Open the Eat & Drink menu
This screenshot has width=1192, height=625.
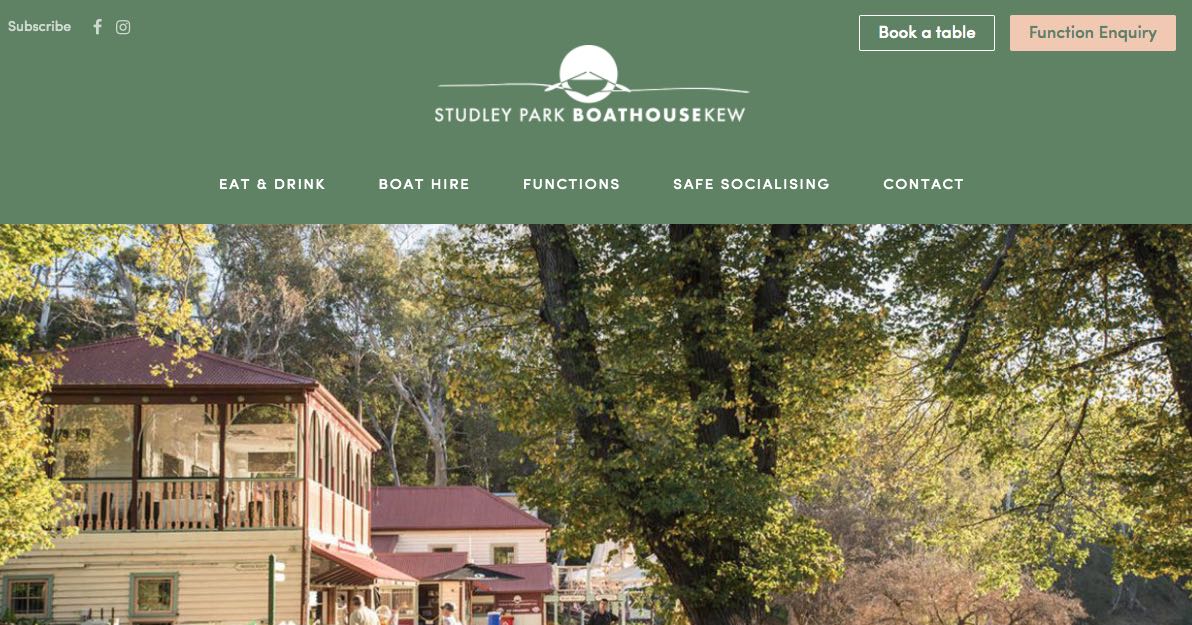point(272,184)
